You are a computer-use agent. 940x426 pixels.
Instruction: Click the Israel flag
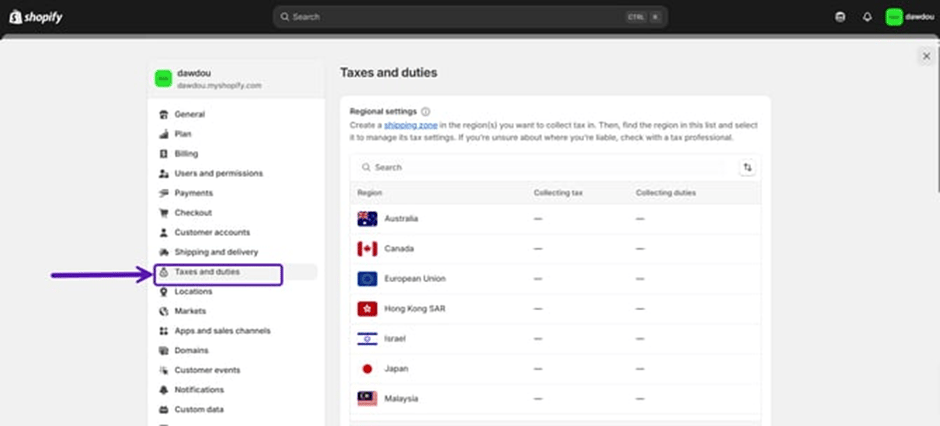click(x=367, y=339)
